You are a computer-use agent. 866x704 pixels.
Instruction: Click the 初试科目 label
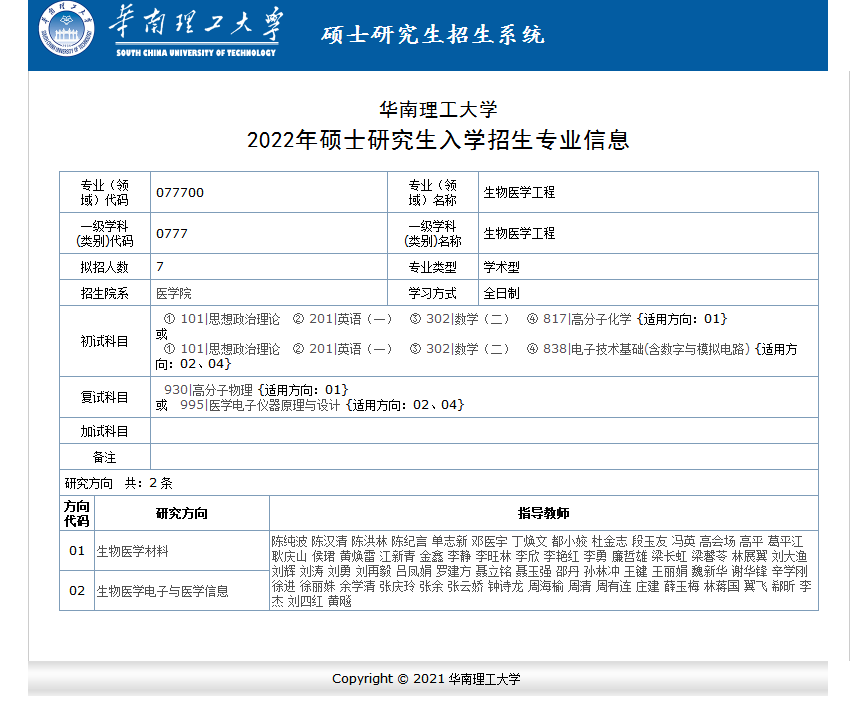click(x=104, y=342)
